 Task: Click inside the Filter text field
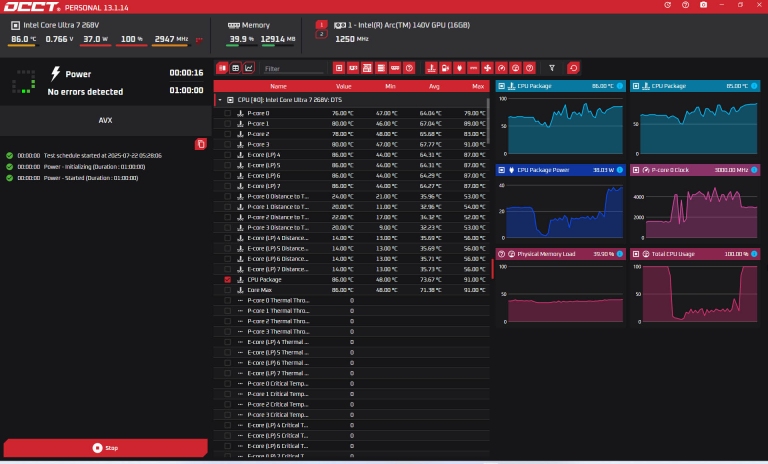click(x=294, y=69)
